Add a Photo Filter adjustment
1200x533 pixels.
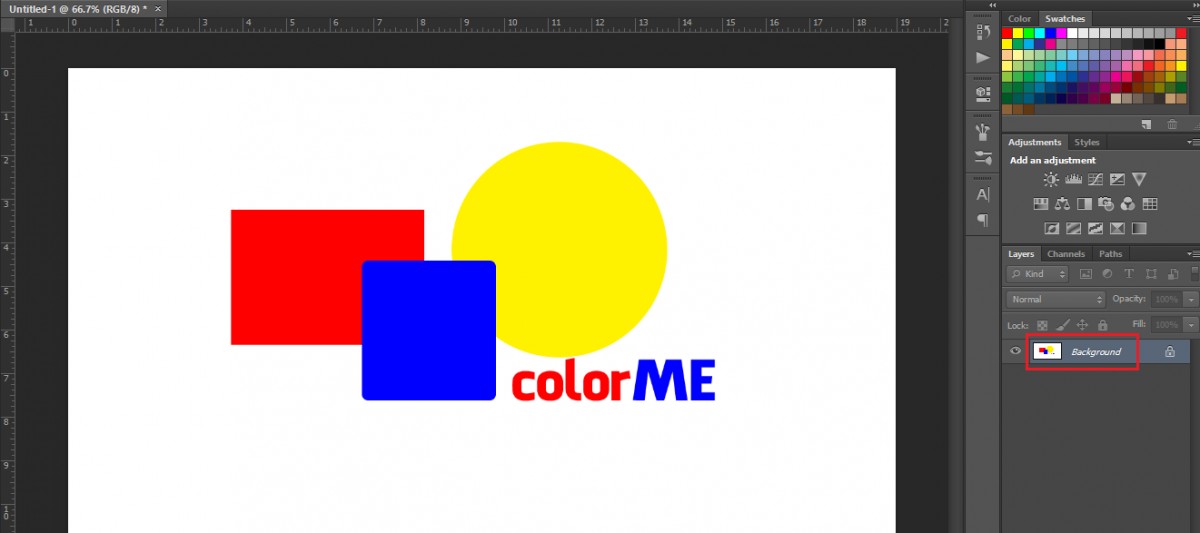(x=1106, y=204)
